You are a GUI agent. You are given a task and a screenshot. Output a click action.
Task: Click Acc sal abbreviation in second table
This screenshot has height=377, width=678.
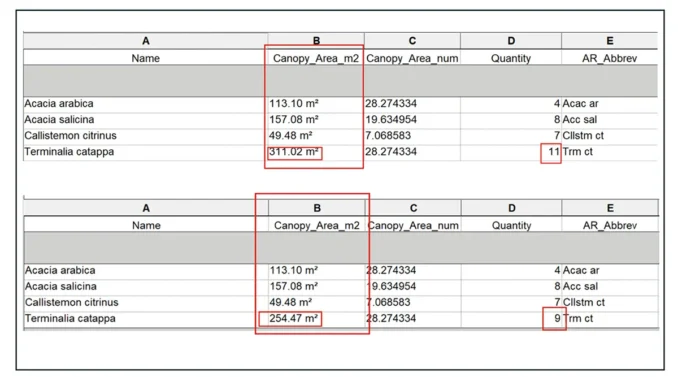[580, 286]
